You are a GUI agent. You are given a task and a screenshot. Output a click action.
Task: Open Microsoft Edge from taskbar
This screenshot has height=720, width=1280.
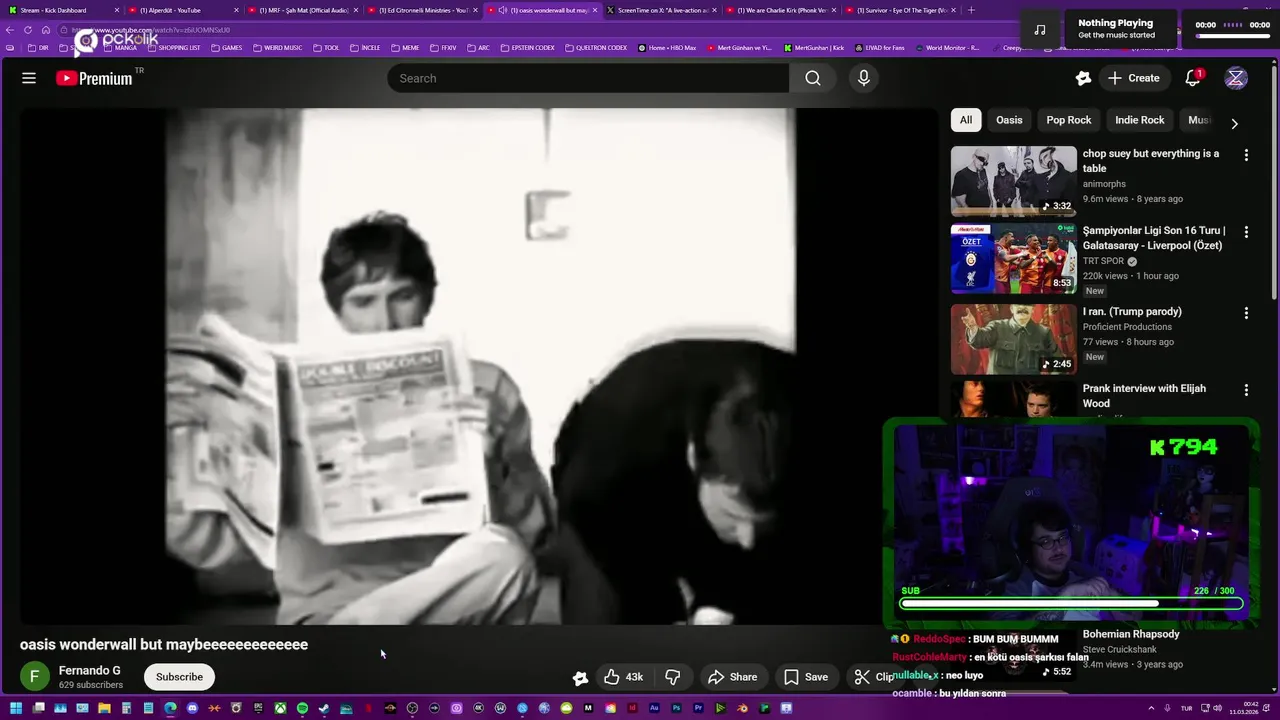click(x=170, y=708)
